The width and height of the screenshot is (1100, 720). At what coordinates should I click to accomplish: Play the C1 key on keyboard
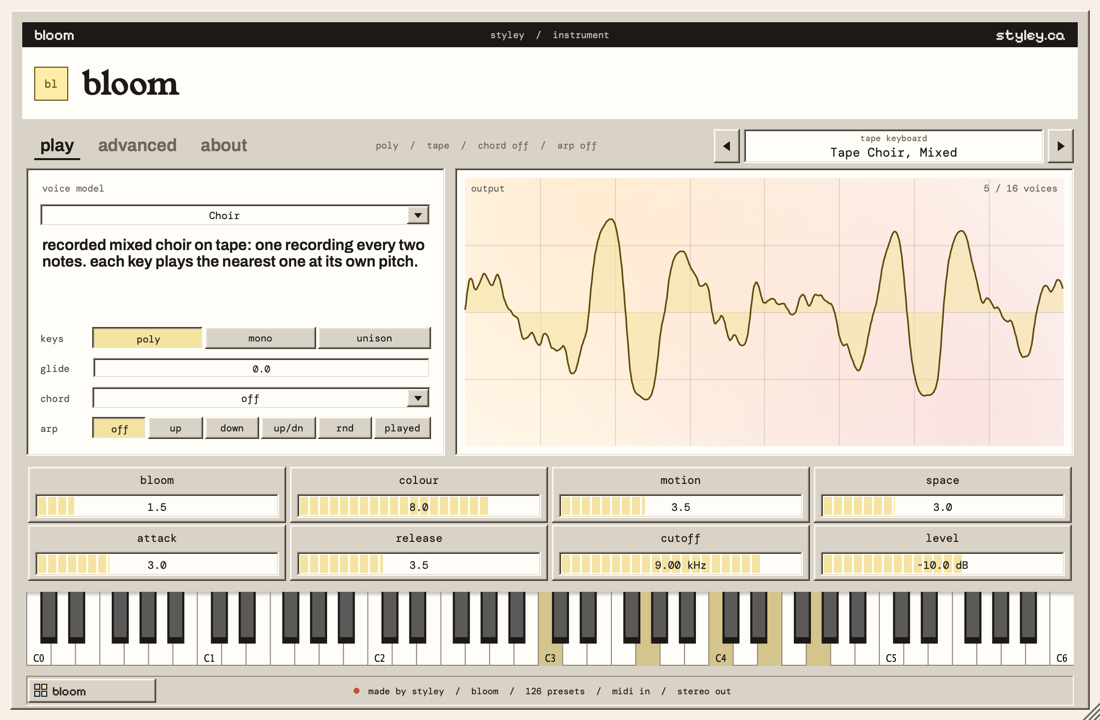click(x=209, y=653)
